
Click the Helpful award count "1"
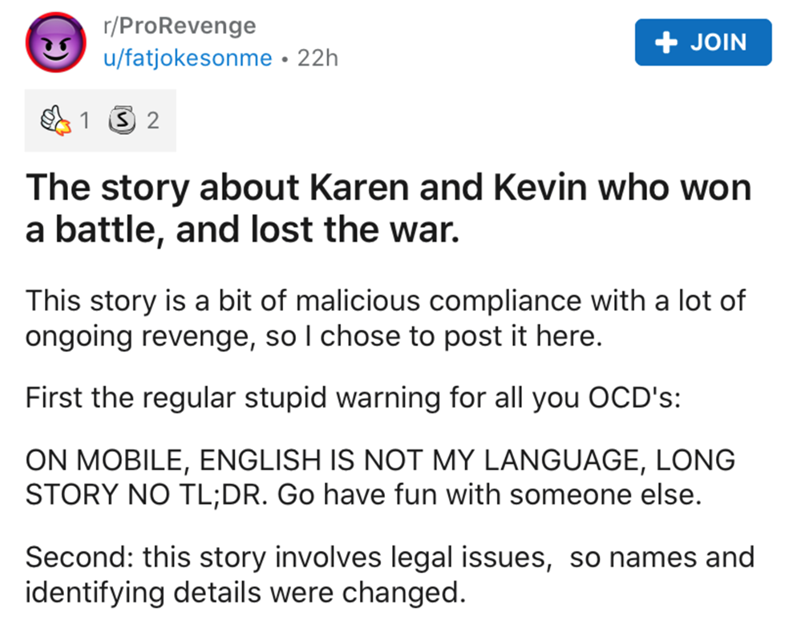pyautogui.click(x=84, y=122)
